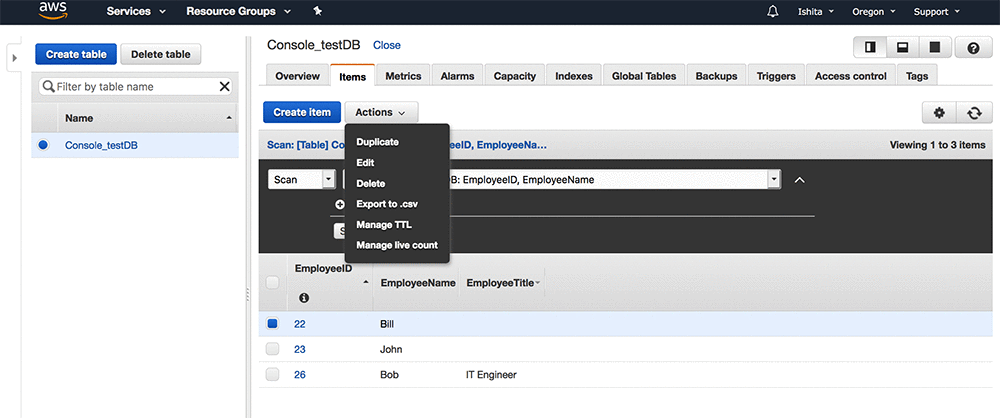Switch to the Metrics tab

pos(403,76)
